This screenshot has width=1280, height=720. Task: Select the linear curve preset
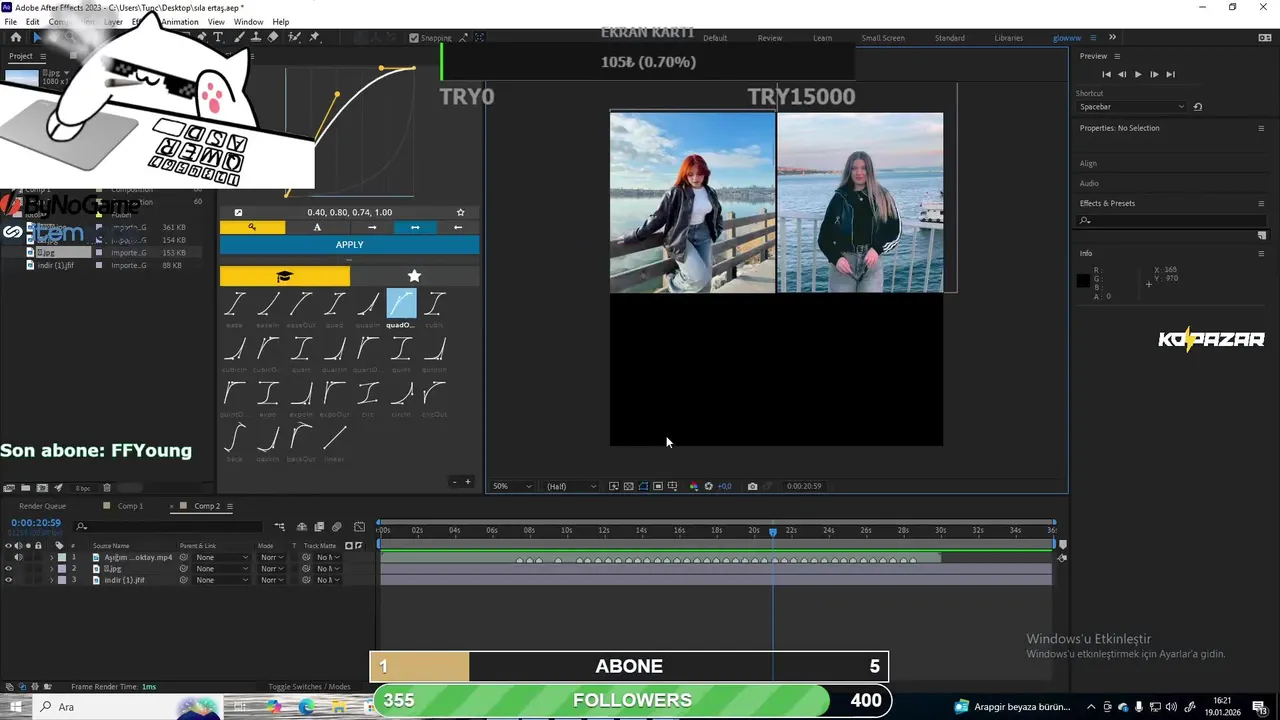point(335,438)
